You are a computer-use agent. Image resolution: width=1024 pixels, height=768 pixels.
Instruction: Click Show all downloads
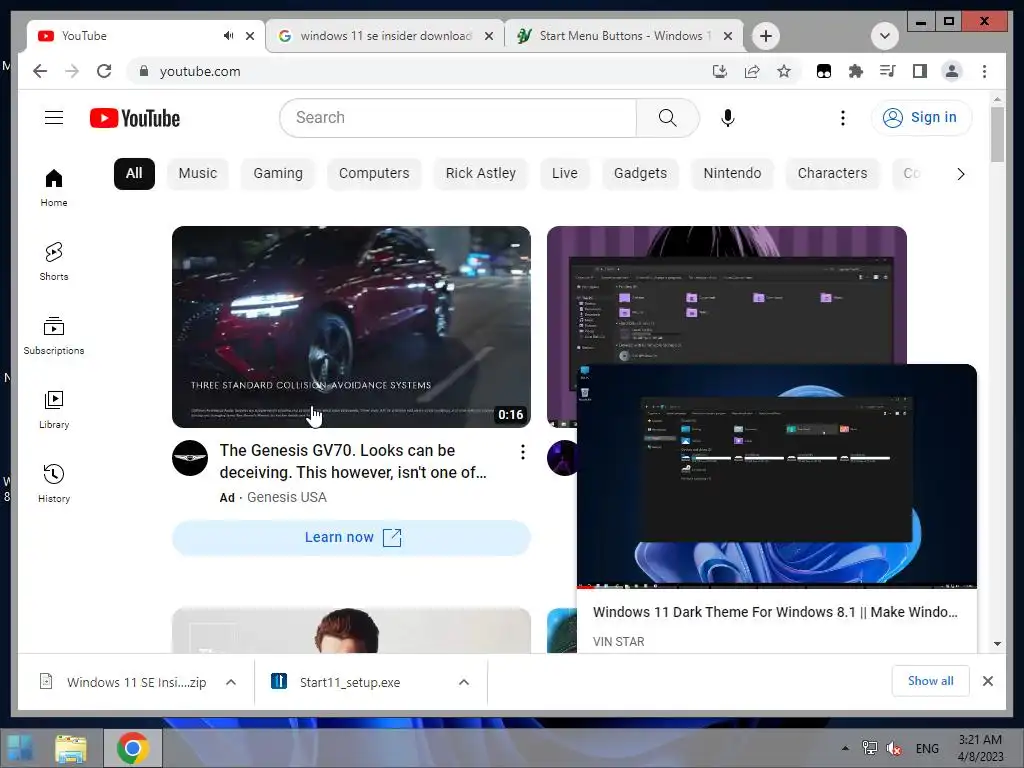[x=931, y=681]
